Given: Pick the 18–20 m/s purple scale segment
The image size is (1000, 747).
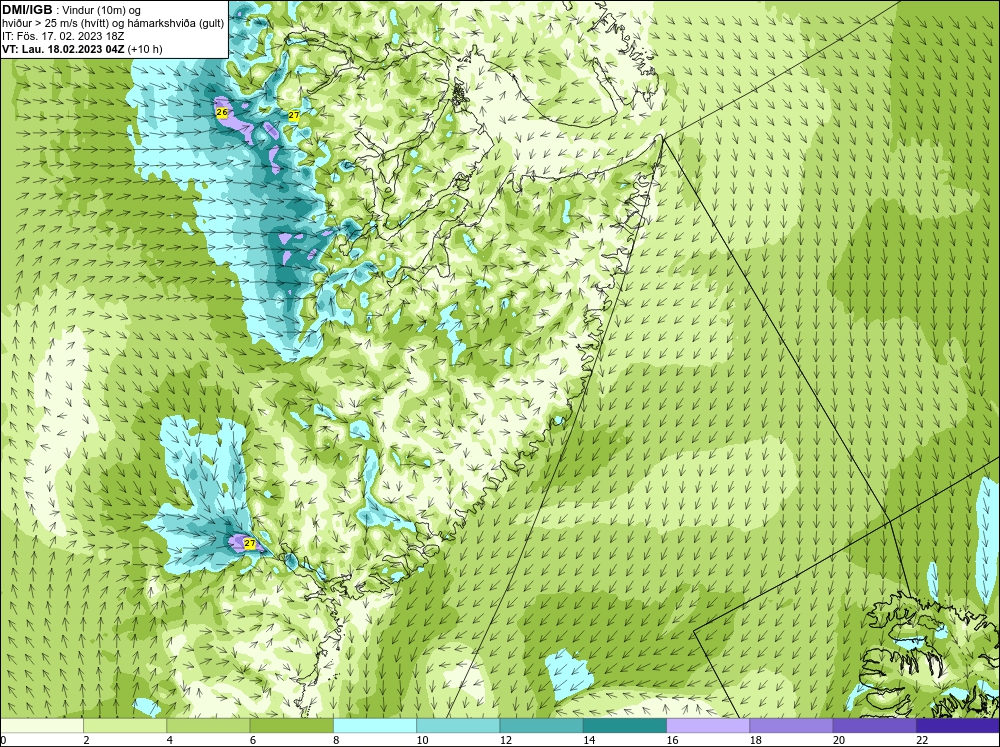Looking at the screenshot, I should 791,726.
